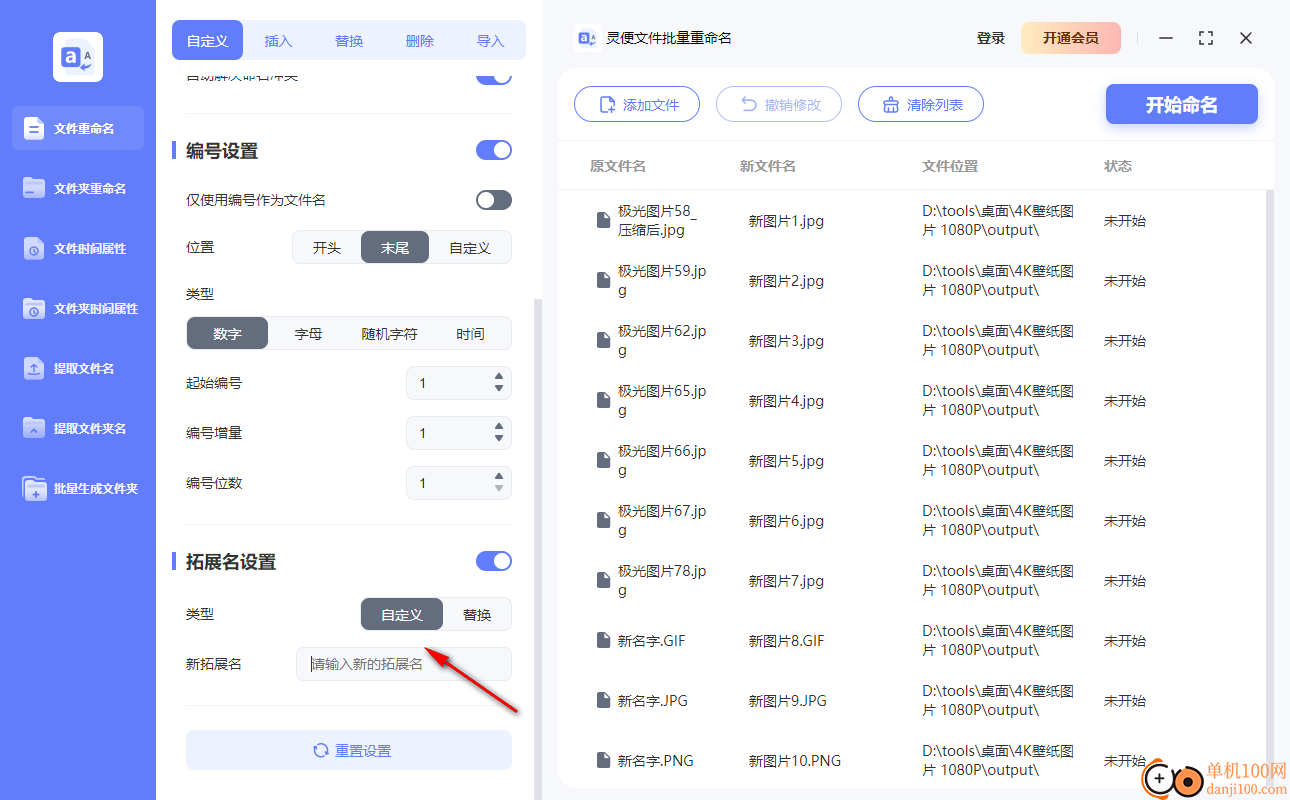1290x800 pixels.
Task: Click file icon for 极光图片59.jpg
Action: [x=603, y=280]
